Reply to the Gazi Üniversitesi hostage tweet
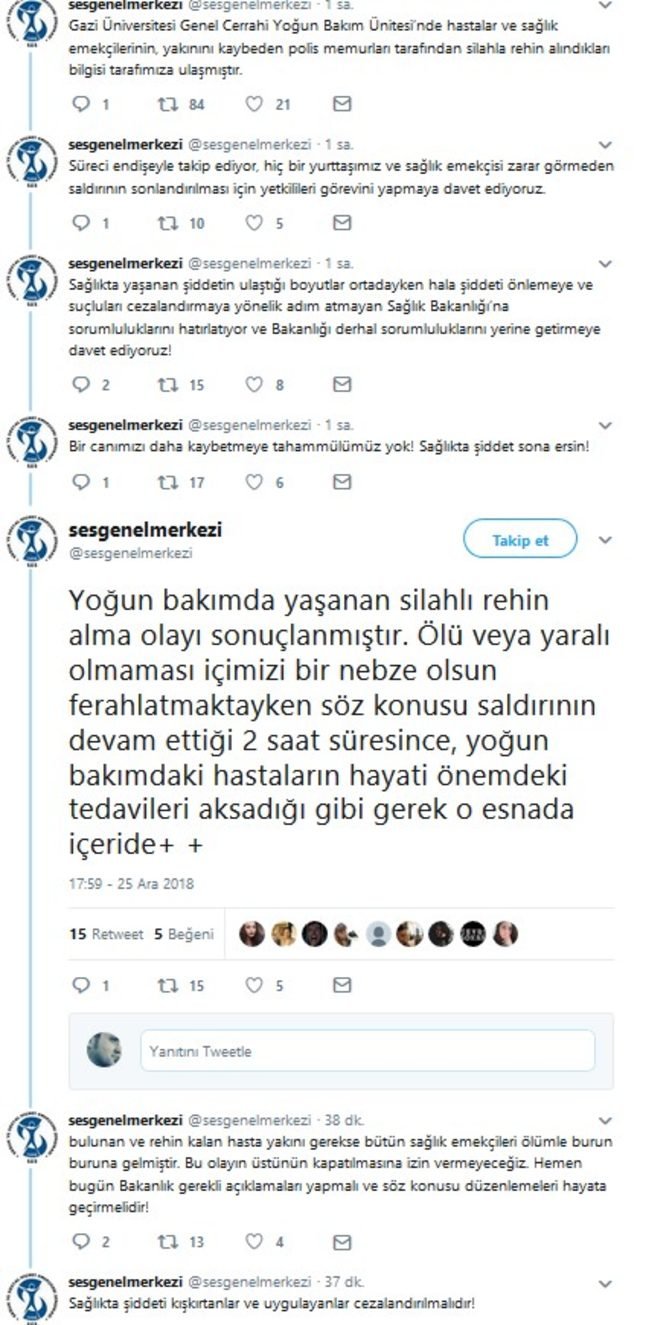The image size is (670, 1325). 82,104
